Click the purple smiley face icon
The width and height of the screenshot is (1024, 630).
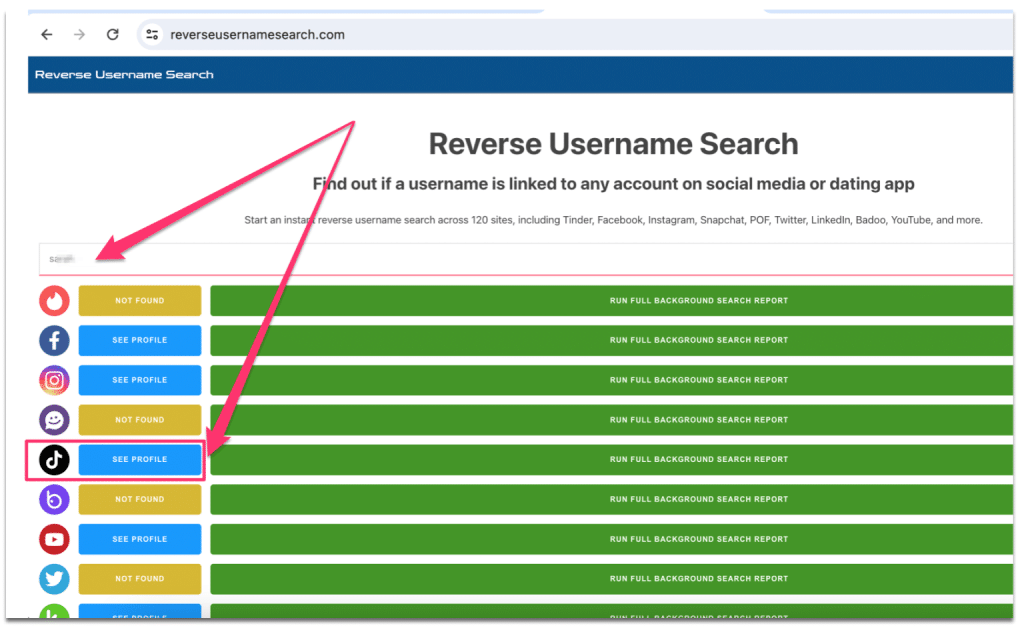54,420
